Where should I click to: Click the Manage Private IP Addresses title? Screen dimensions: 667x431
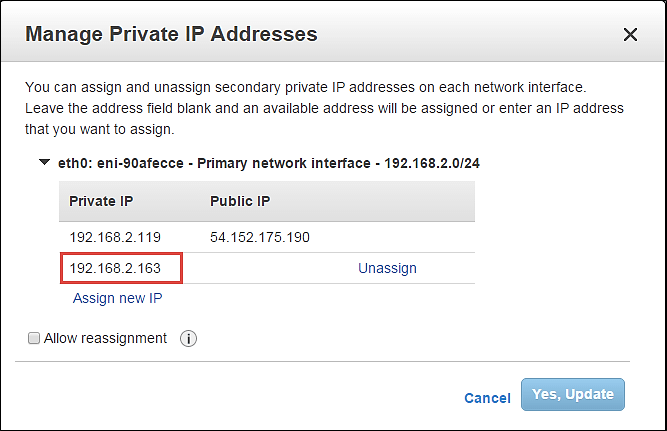(x=171, y=34)
